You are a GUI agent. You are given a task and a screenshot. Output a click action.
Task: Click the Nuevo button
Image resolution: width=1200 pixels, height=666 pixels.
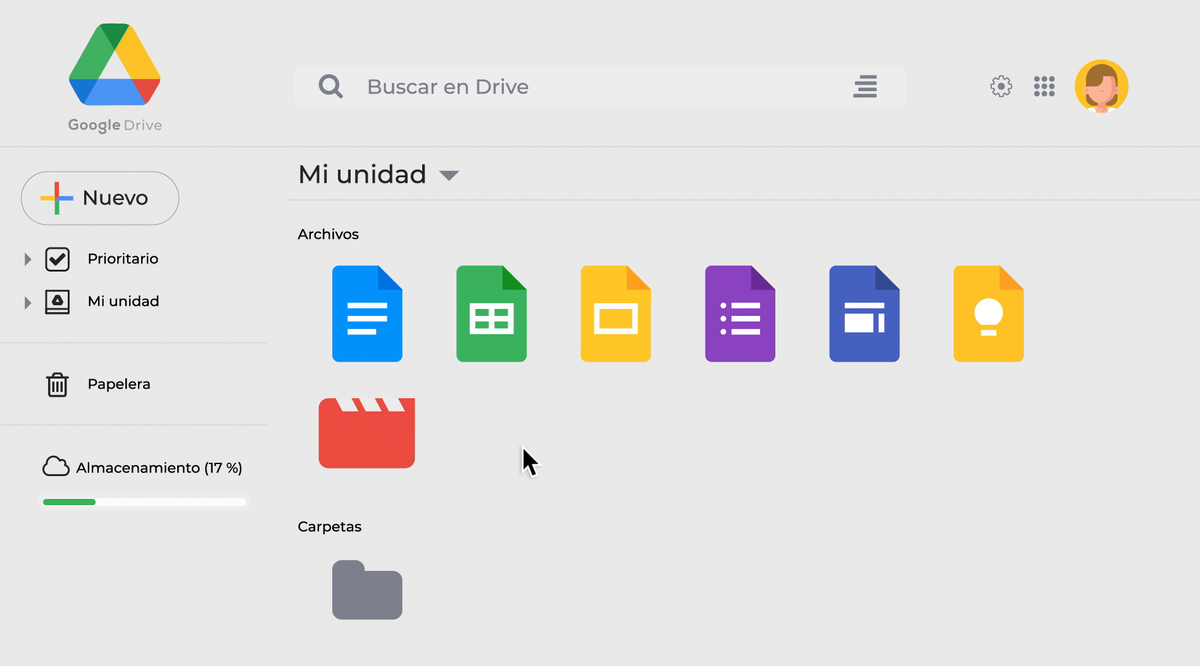click(99, 198)
